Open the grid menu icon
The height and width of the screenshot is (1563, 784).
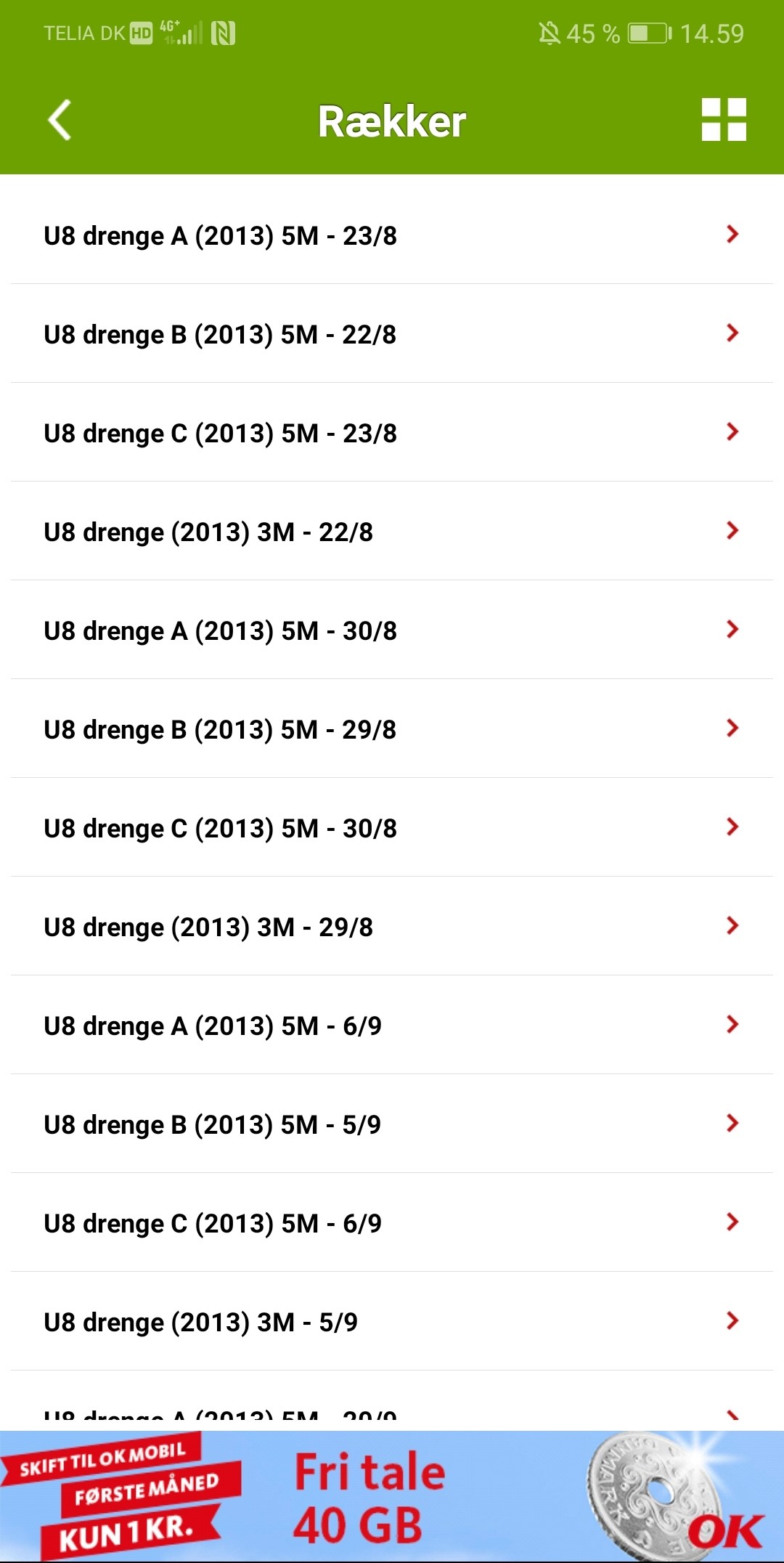(x=724, y=120)
